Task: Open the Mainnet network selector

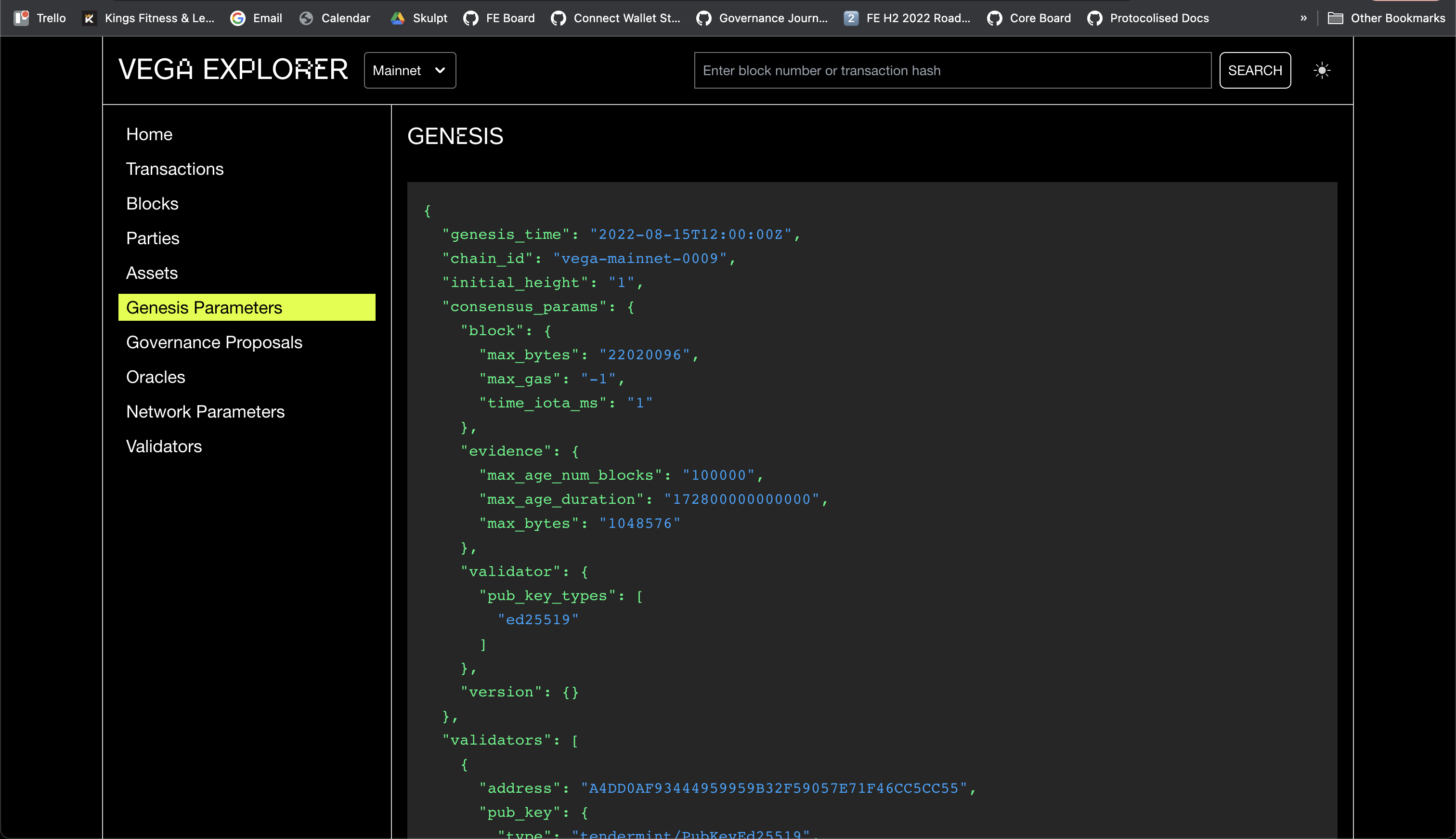Action: tap(409, 70)
